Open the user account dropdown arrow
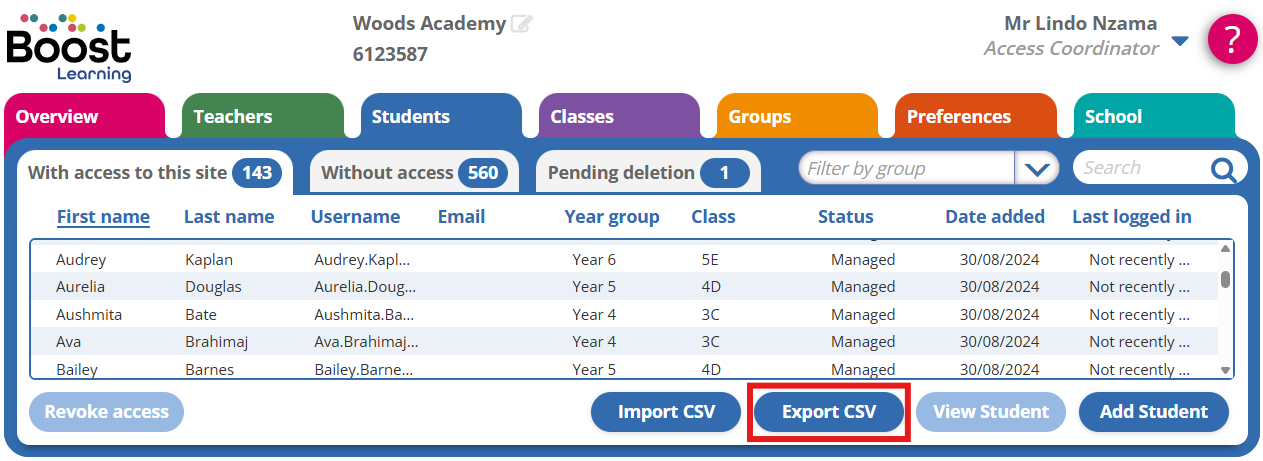The image size is (1263, 461). 1180,41
